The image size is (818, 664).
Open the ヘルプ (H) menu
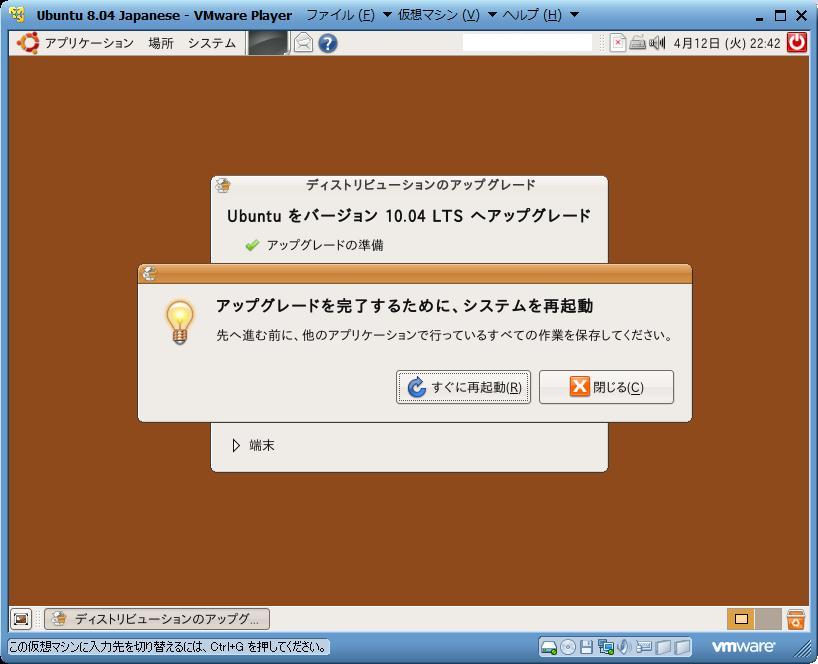[532, 15]
